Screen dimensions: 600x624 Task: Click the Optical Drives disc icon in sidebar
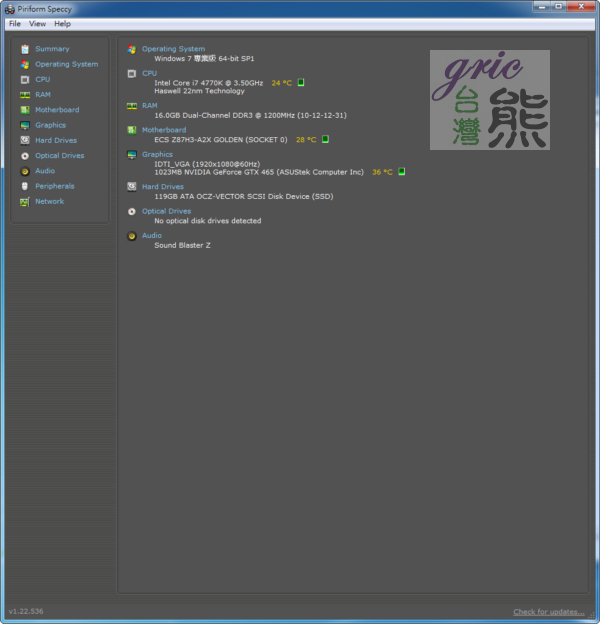25,156
